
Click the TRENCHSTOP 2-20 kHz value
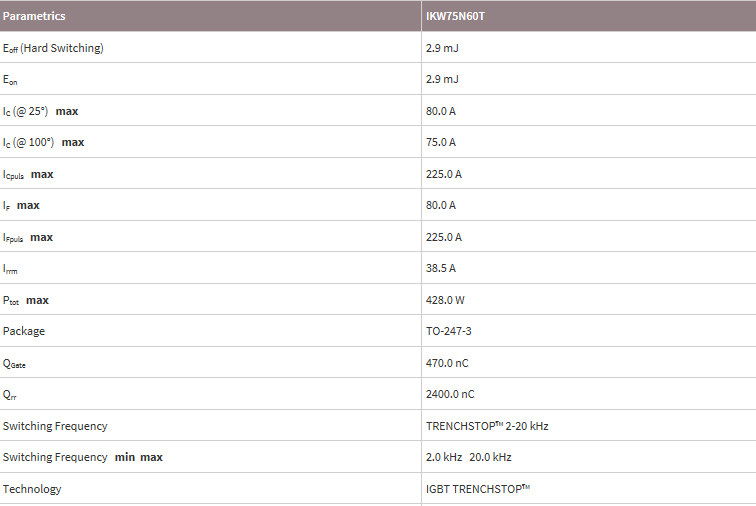click(x=487, y=426)
